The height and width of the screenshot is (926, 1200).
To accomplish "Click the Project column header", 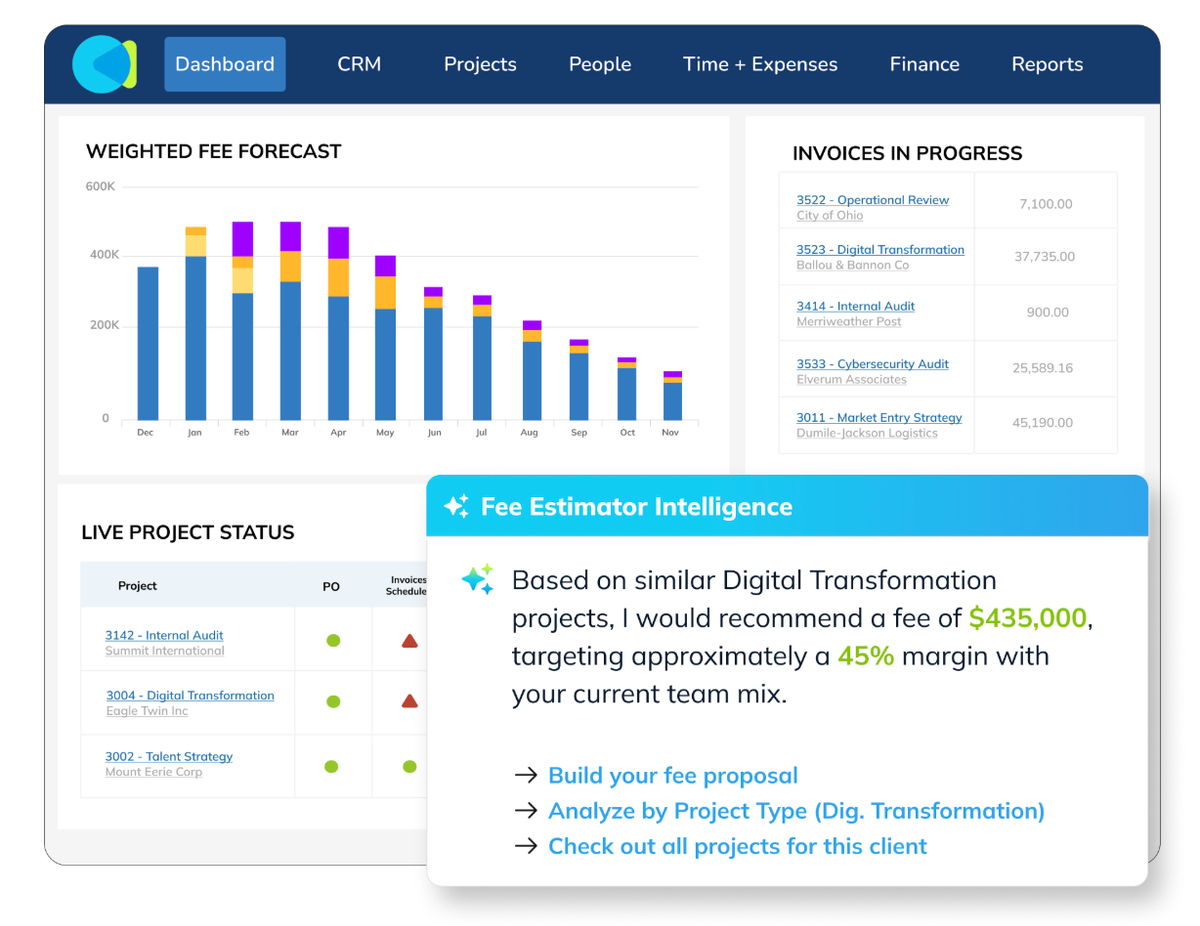I will tap(138, 586).
